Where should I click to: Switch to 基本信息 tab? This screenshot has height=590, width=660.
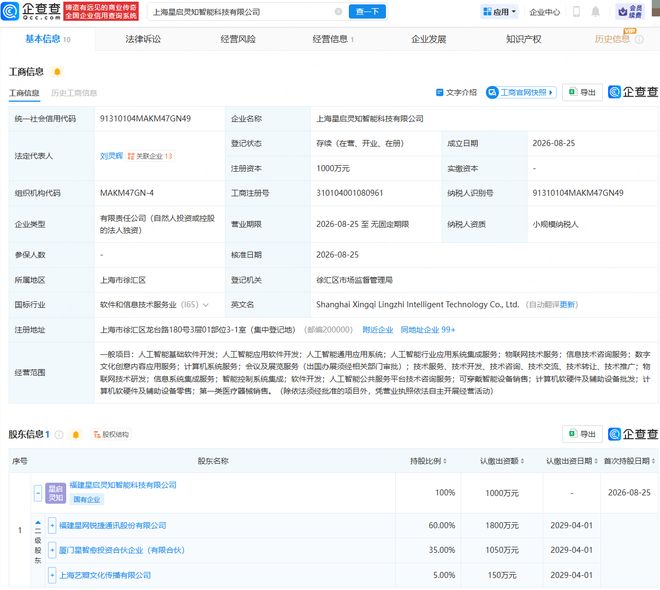[48, 39]
